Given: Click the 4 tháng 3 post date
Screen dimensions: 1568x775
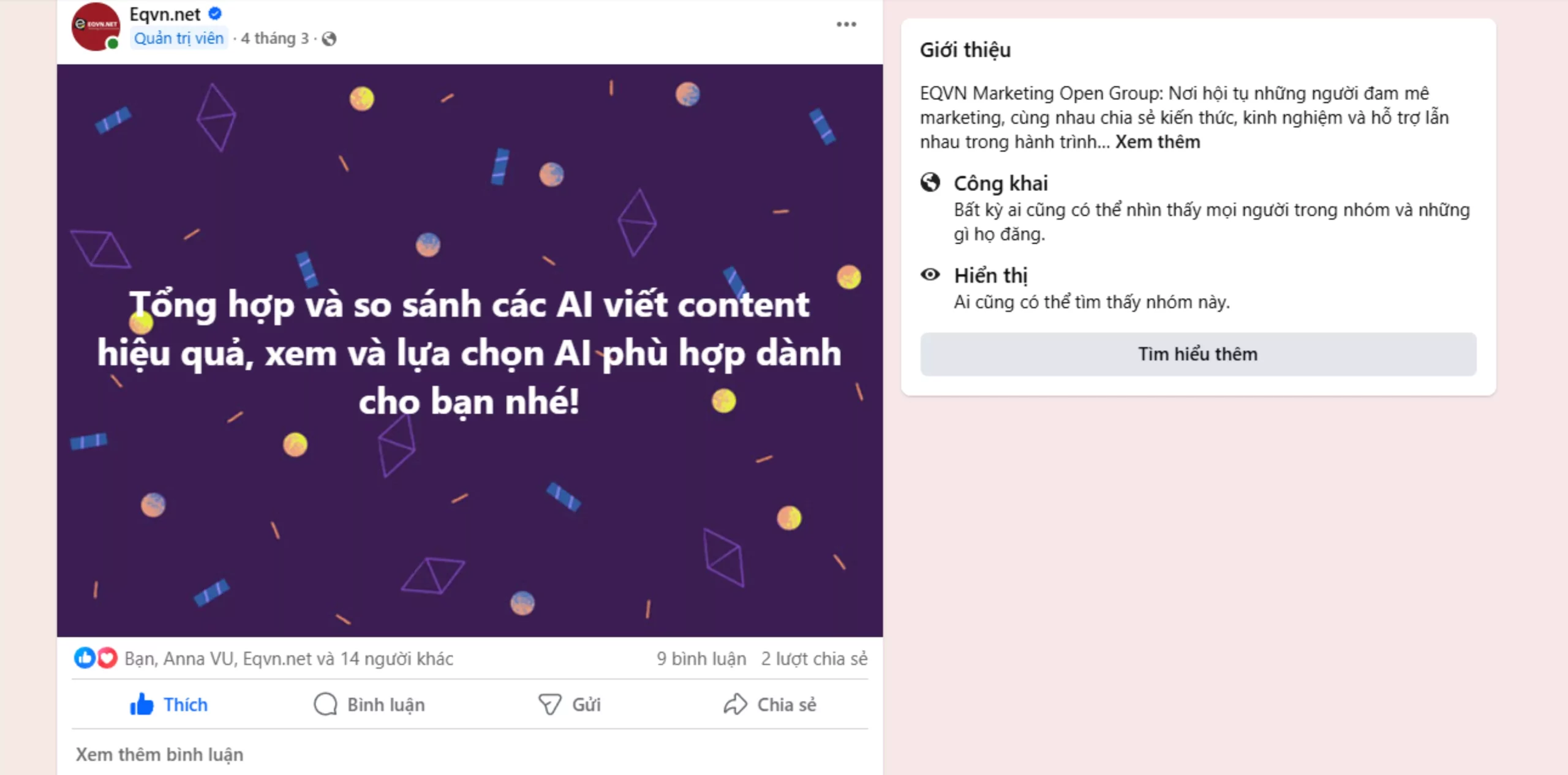Looking at the screenshot, I should 274,39.
